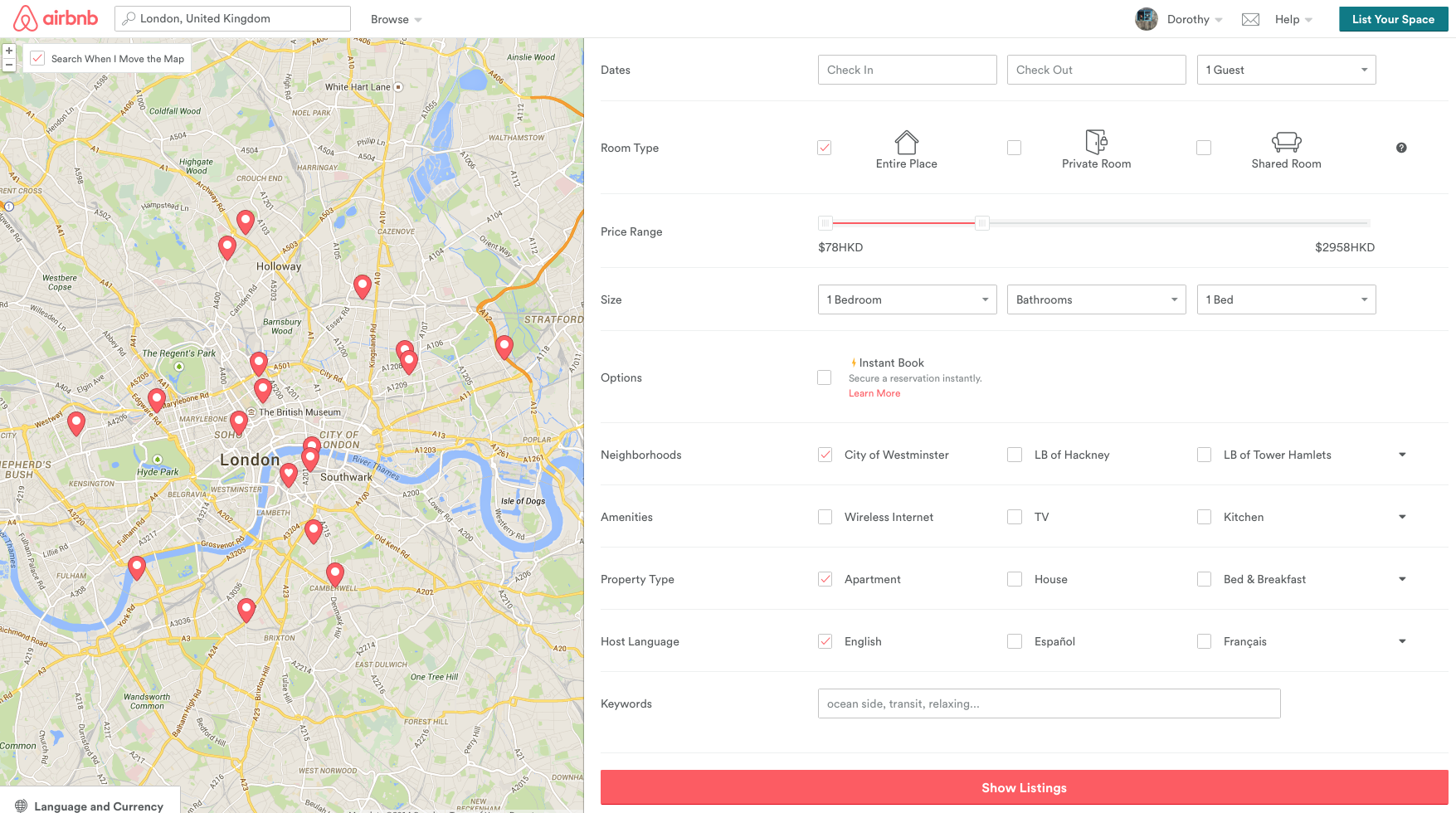Uncheck Search When I Move the Map
The height and width of the screenshot is (813, 1456).
click(37, 58)
